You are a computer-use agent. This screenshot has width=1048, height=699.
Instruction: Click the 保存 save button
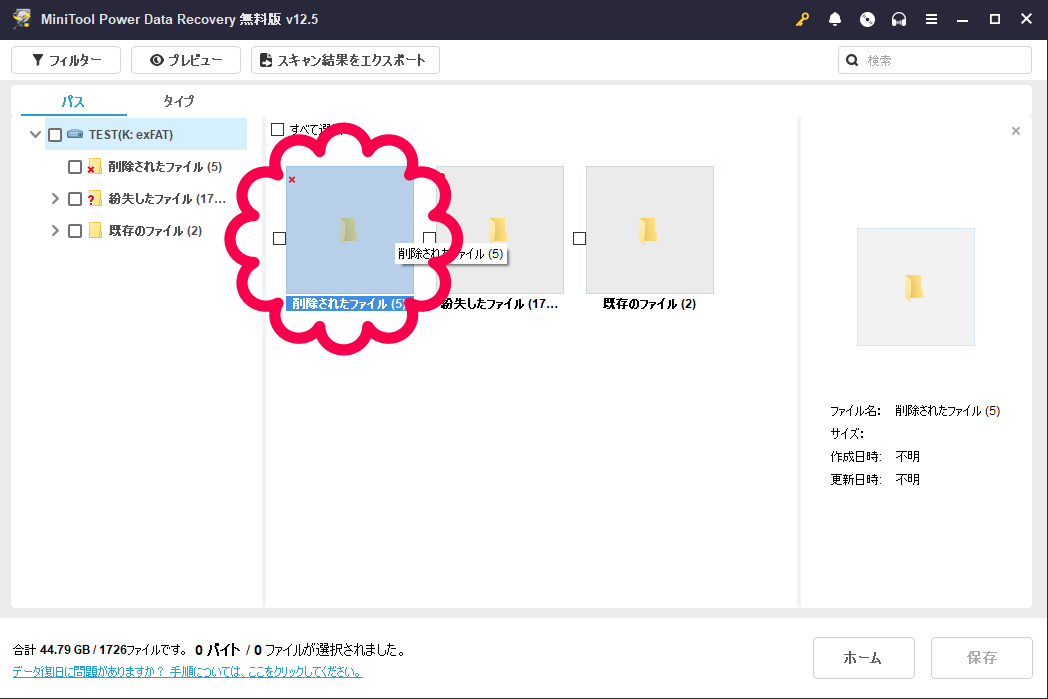[982, 658]
